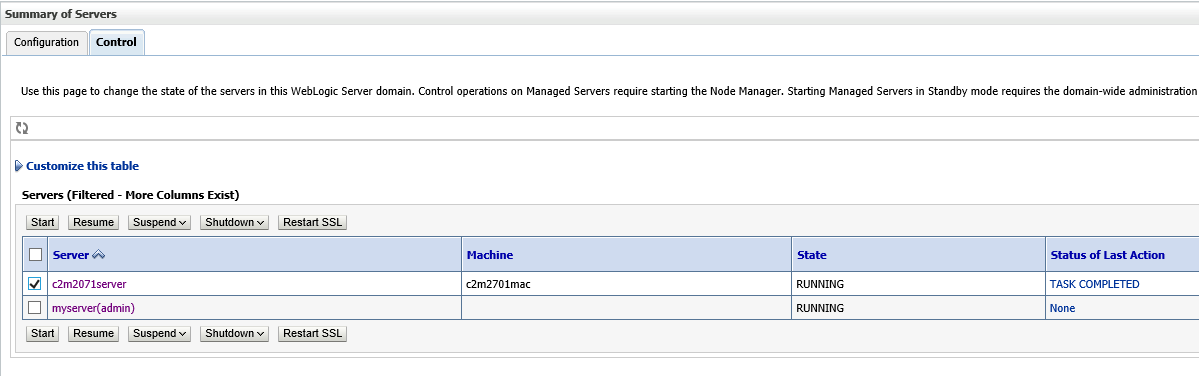Screen dimensions: 1199x376
Task: Sort by the State column header
Action: tap(811, 255)
